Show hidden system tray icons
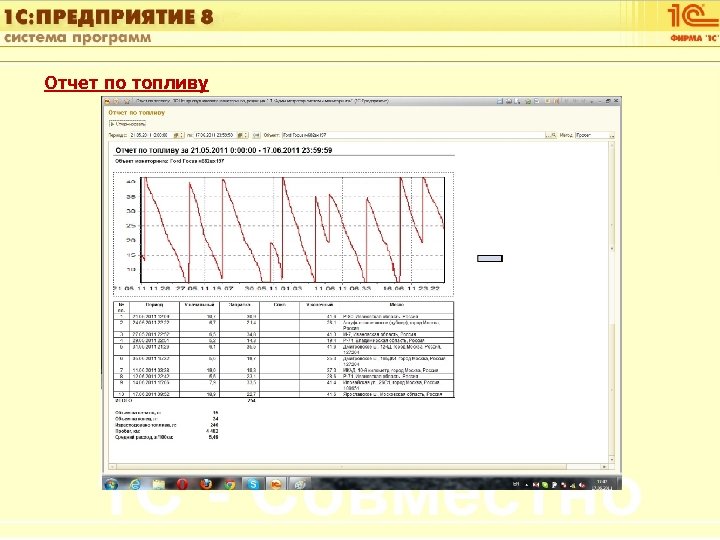This screenshot has width=720, height=540. [x=527, y=485]
